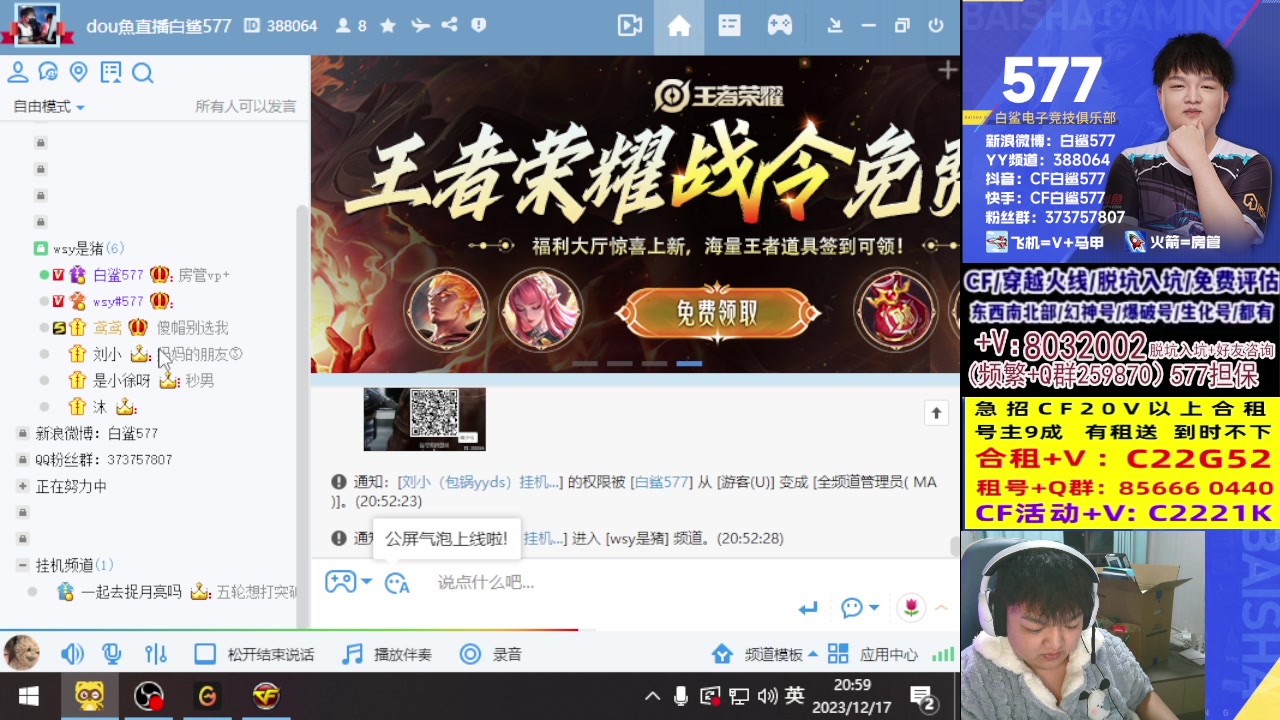
Task: Click the green signal strength indicator
Action: pos(943,654)
